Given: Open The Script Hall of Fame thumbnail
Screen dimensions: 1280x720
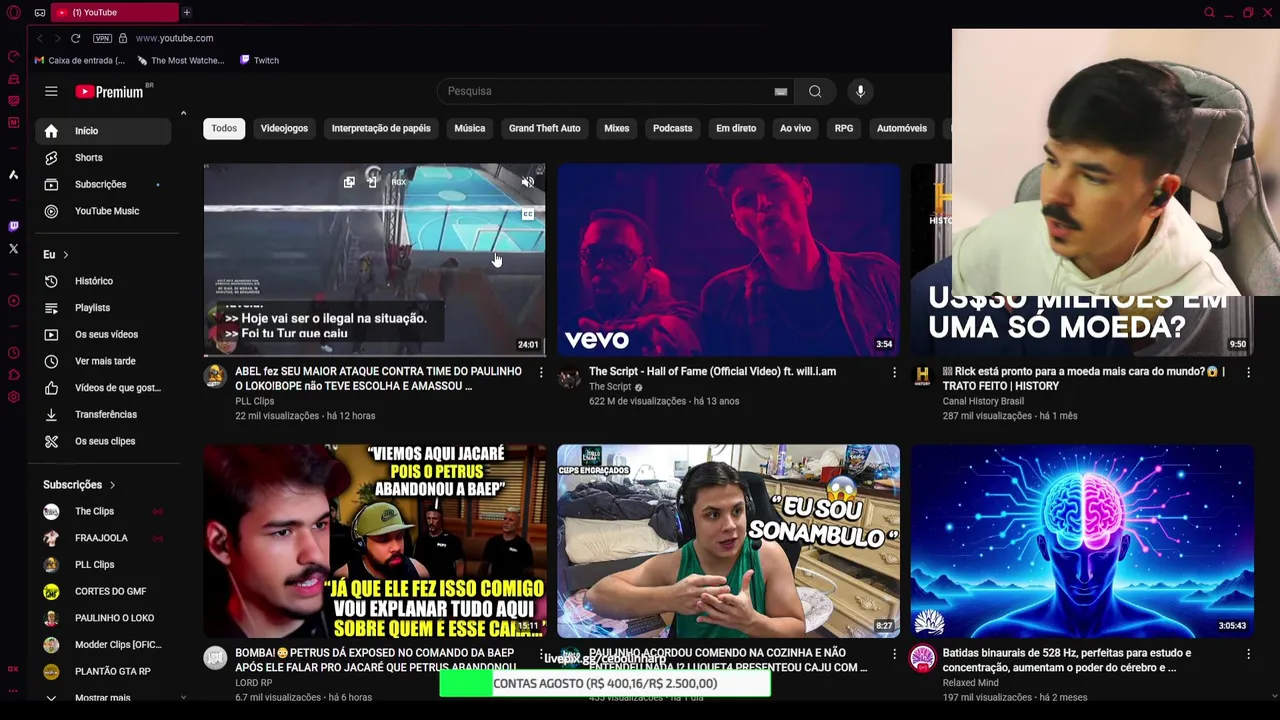Looking at the screenshot, I should coord(728,259).
